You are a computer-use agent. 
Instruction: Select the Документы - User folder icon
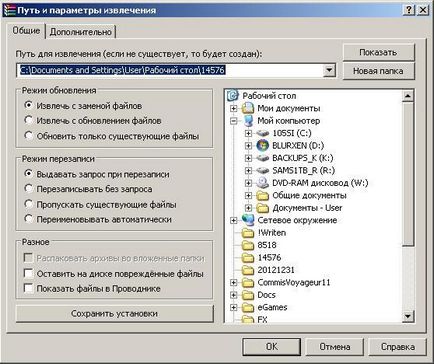tap(263, 208)
